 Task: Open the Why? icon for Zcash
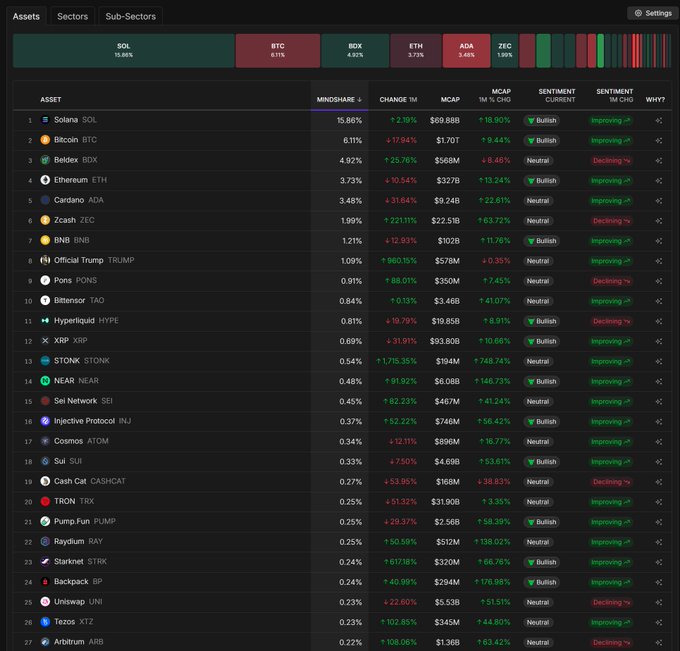(659, 221)
